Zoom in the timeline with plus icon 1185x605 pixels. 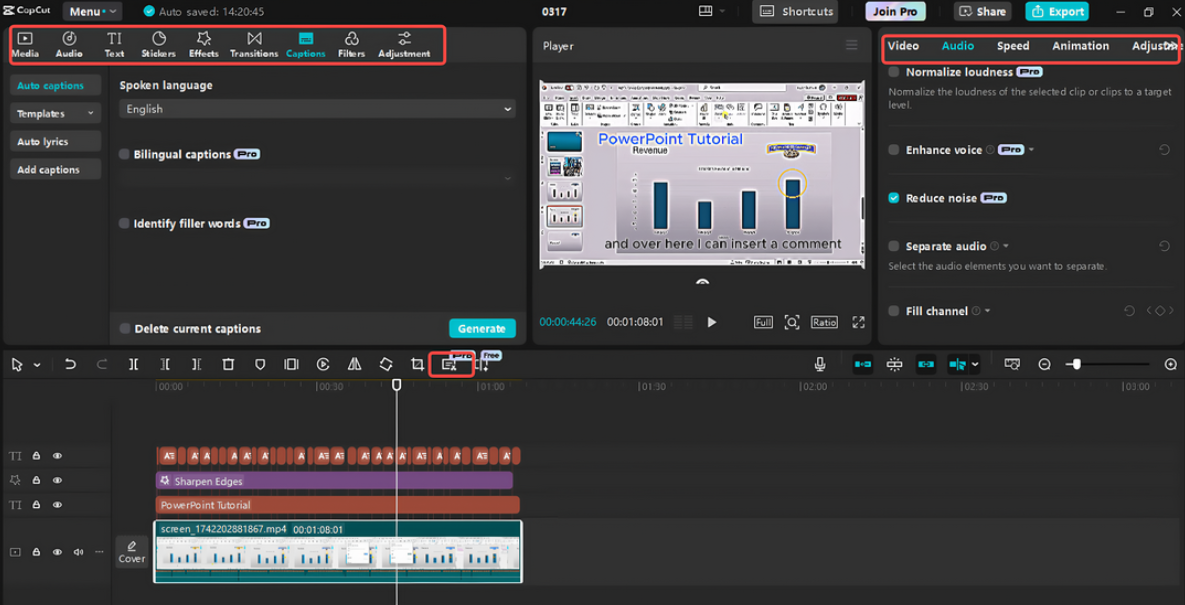1171,365
